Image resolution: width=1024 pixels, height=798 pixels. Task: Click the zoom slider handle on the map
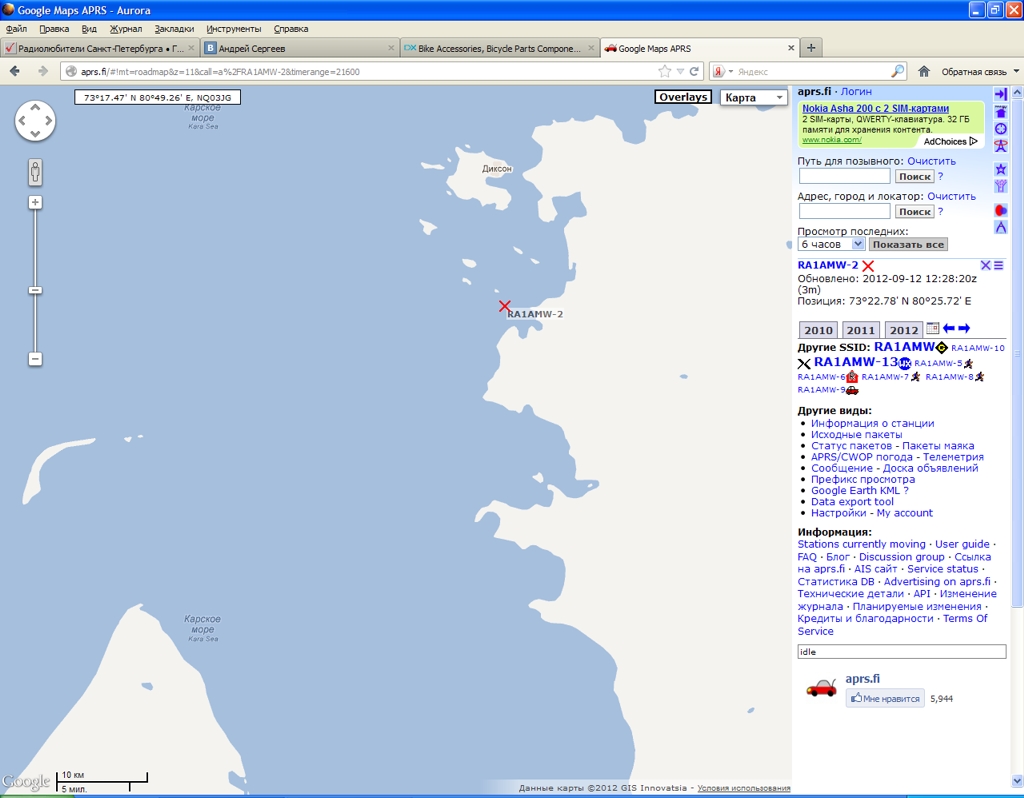point(35,290)
